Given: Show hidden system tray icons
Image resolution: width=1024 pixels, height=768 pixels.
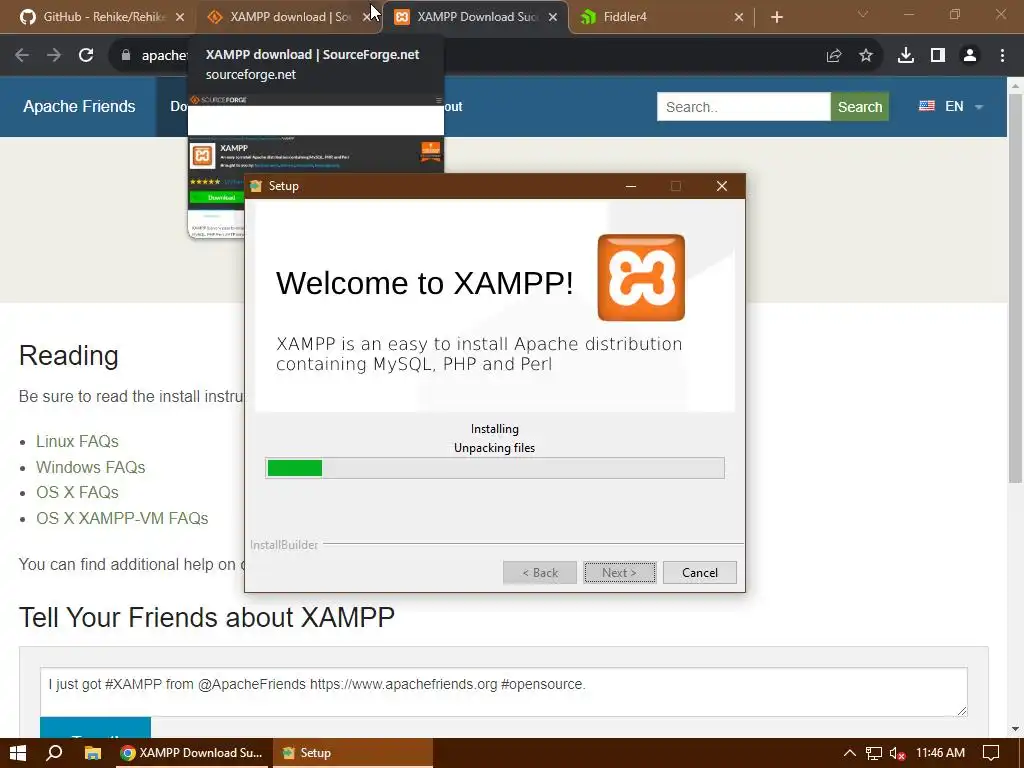Looking at the screenshot, I should click(x=850, y=753).
